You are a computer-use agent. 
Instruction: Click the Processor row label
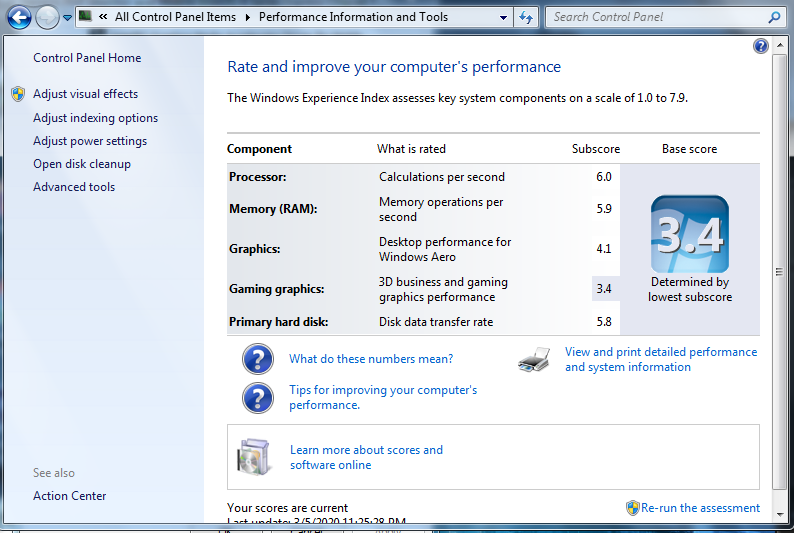(x=257, y=177)
